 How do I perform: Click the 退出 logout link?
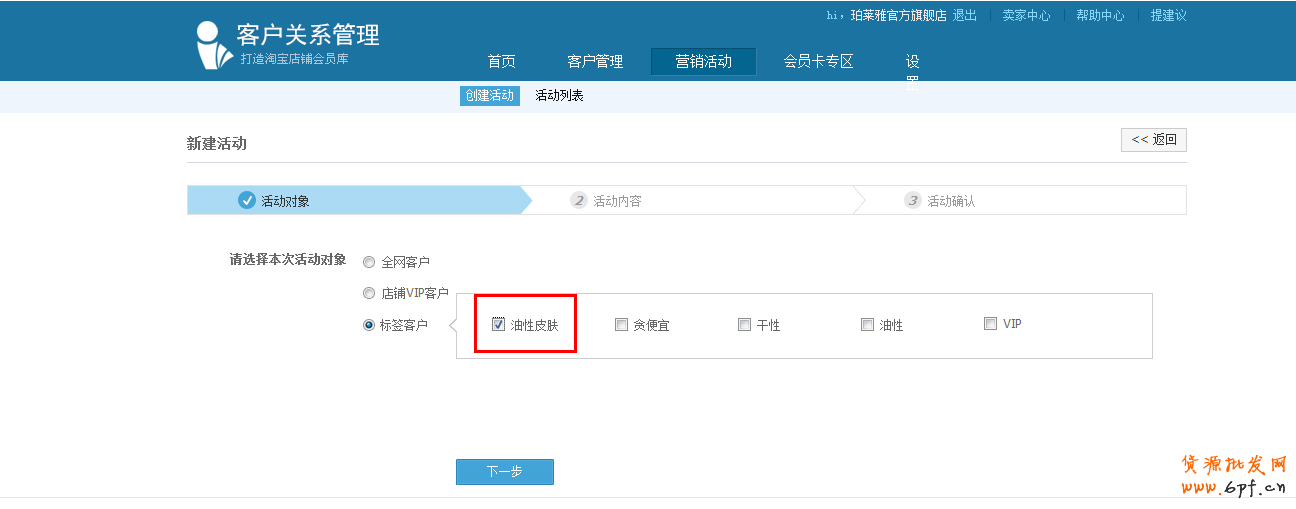click(x=964, y=16)
